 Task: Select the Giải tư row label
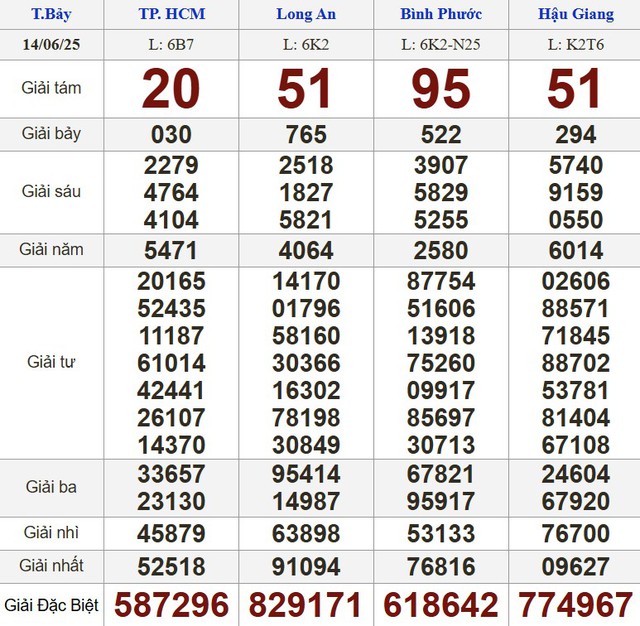pos(51,362)
